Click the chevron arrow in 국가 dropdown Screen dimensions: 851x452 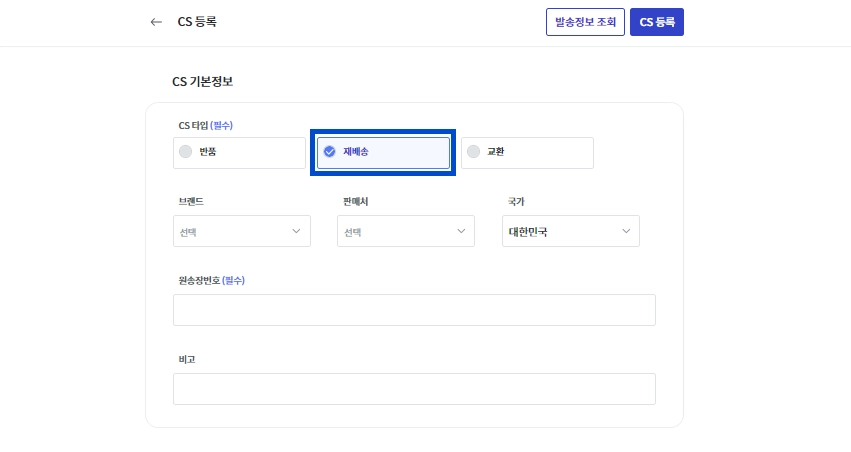point(626,231)
